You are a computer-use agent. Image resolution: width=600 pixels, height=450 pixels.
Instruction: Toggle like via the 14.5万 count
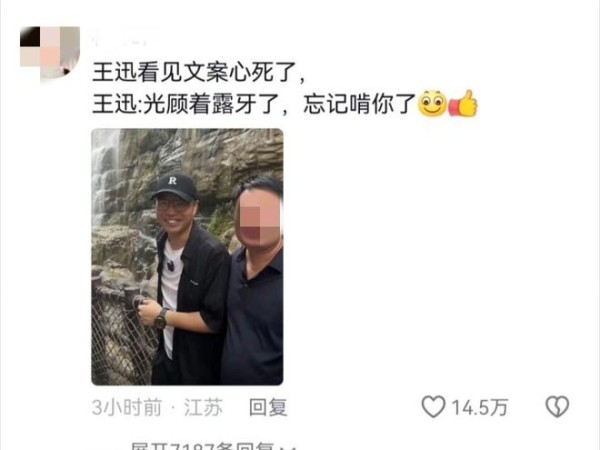[x=479, y=407]
